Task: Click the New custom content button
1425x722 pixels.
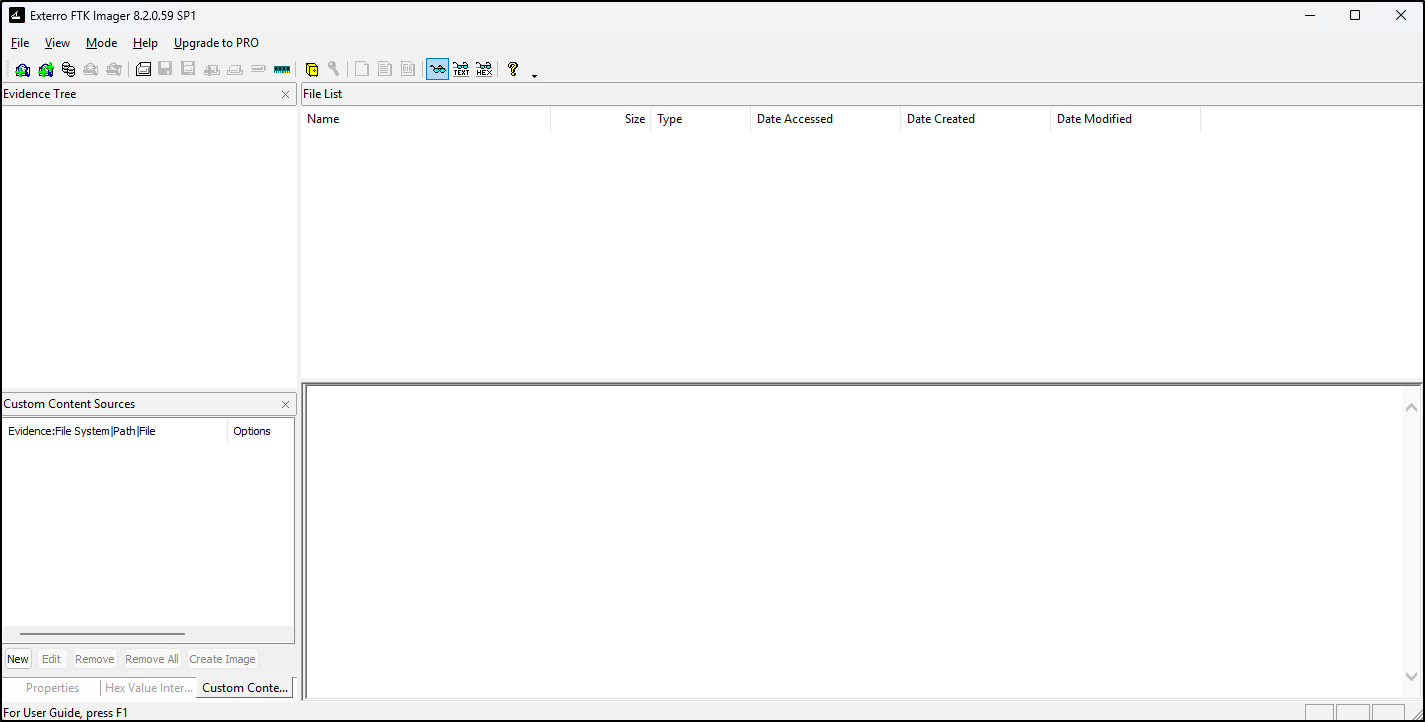Action: [18, 659]
